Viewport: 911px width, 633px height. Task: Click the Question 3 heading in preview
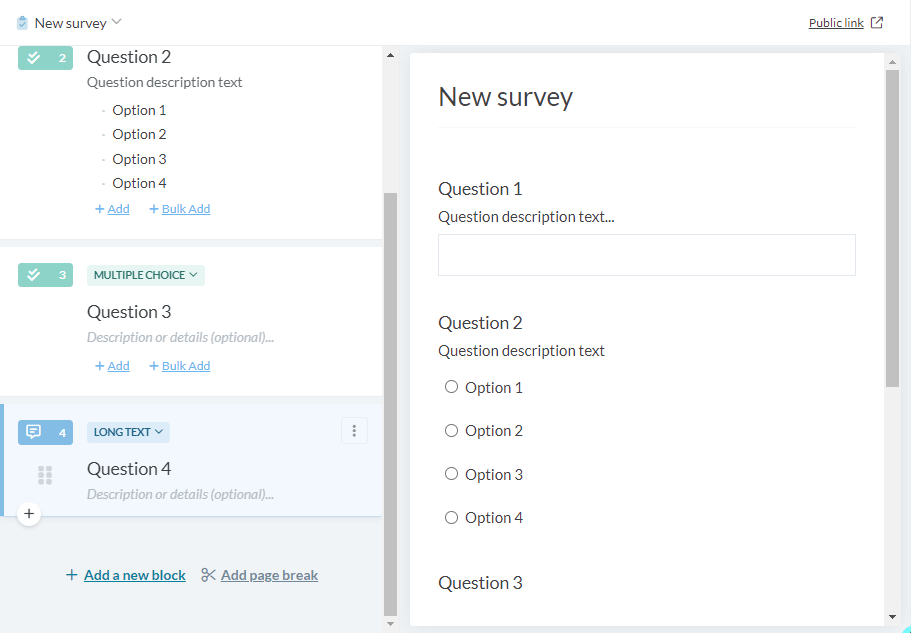point(480,582)
